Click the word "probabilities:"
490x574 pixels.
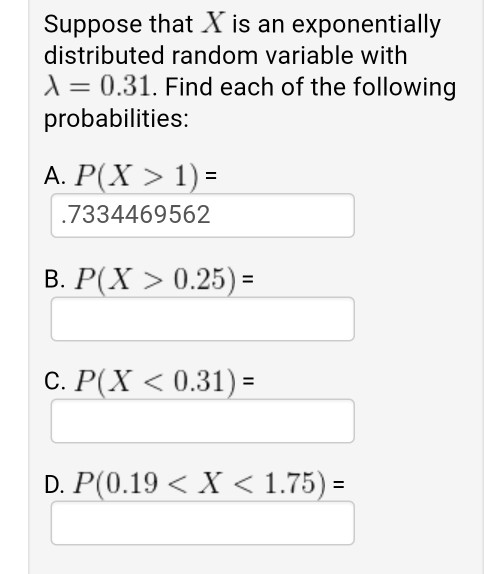(116, 119)
